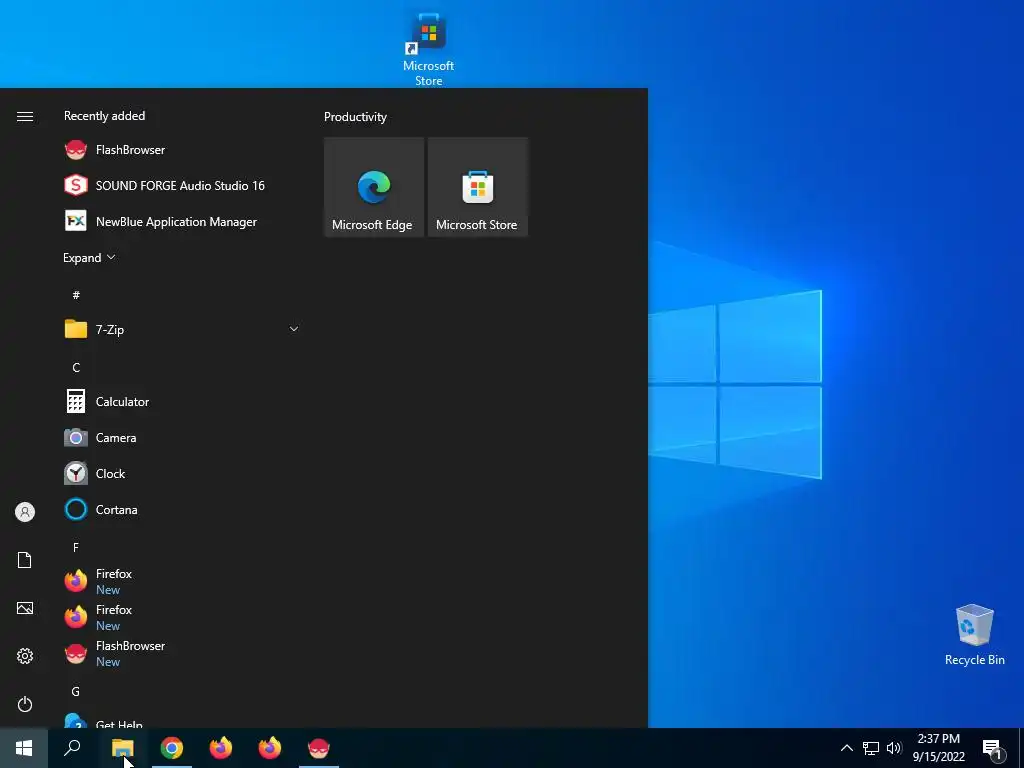Click the Windows Start button
The image size is (1024, 768).
click(24, 748)
